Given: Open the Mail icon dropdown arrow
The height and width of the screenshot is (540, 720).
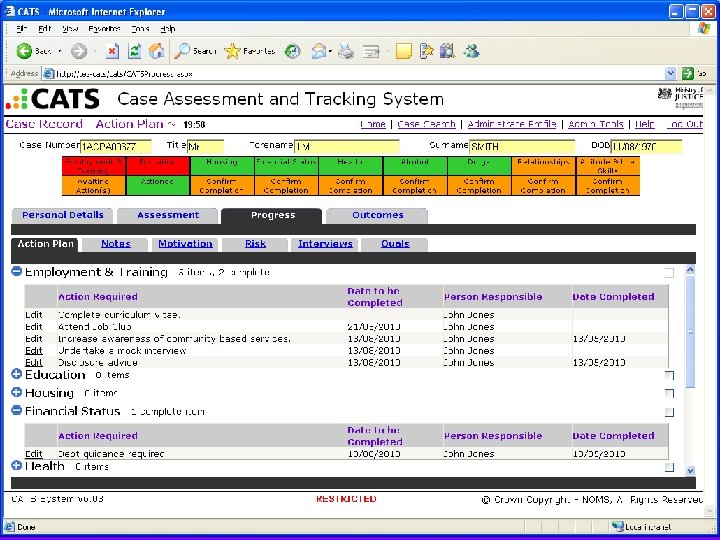Looking at the screenshot, I should pyautogui.click(x=330, y=51).
